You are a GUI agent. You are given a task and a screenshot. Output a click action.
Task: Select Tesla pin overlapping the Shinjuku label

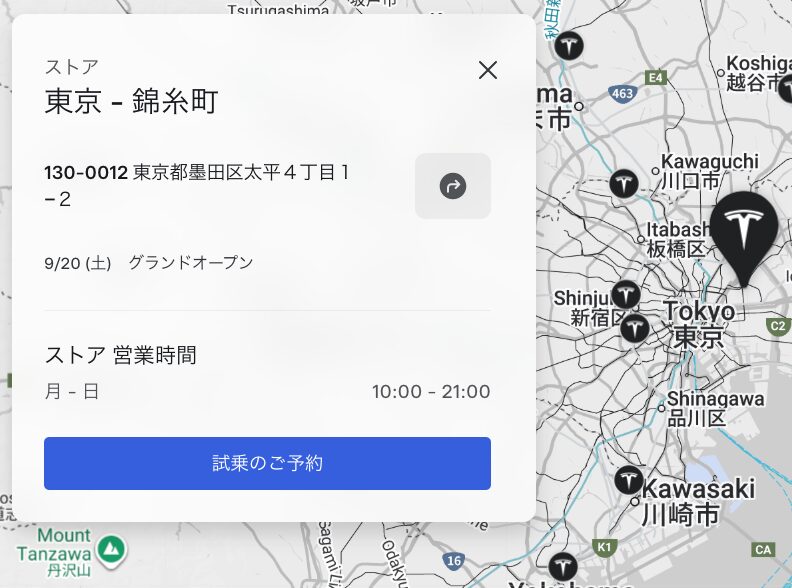point(626,294)
